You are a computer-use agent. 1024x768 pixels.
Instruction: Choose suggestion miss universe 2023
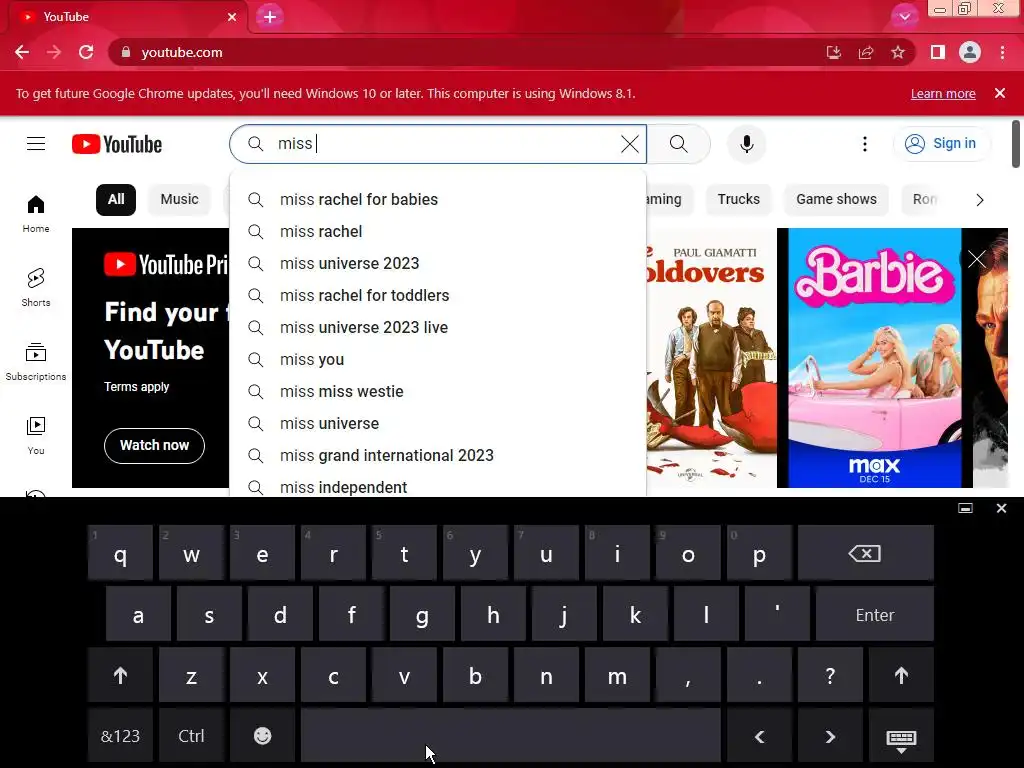coord(438,263)
